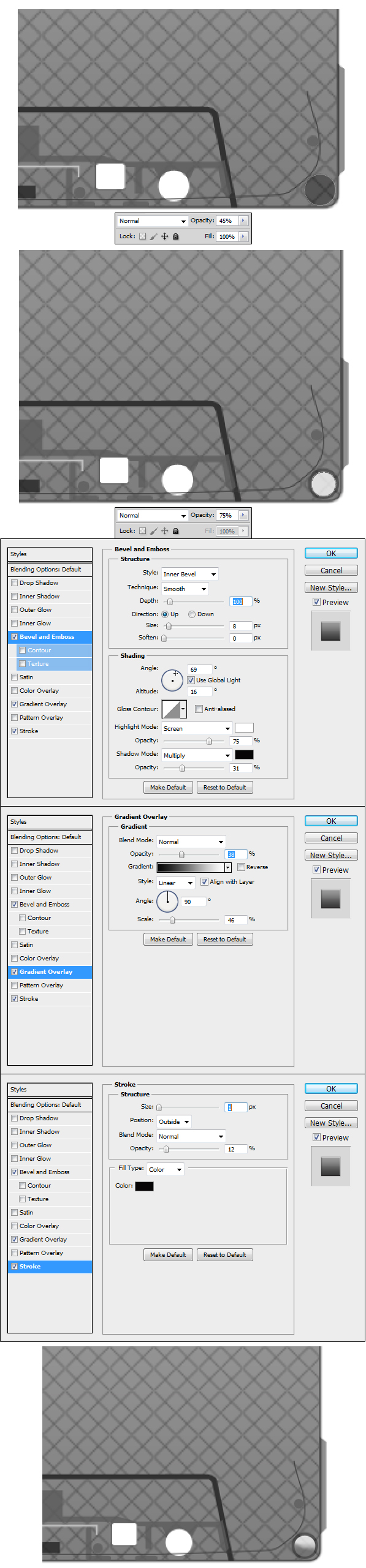
Task: Click the Depth input field showing 100
Action: point(241,601)
